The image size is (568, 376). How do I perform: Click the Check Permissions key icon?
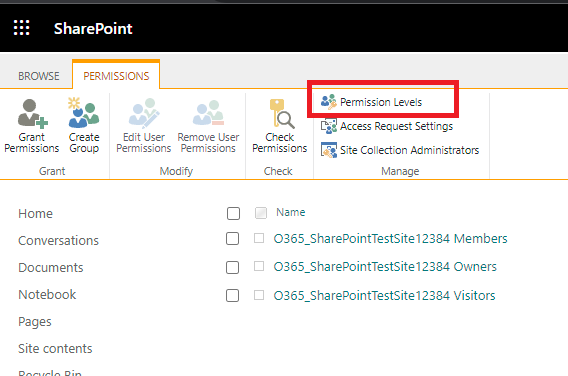(x=282, y=113)
